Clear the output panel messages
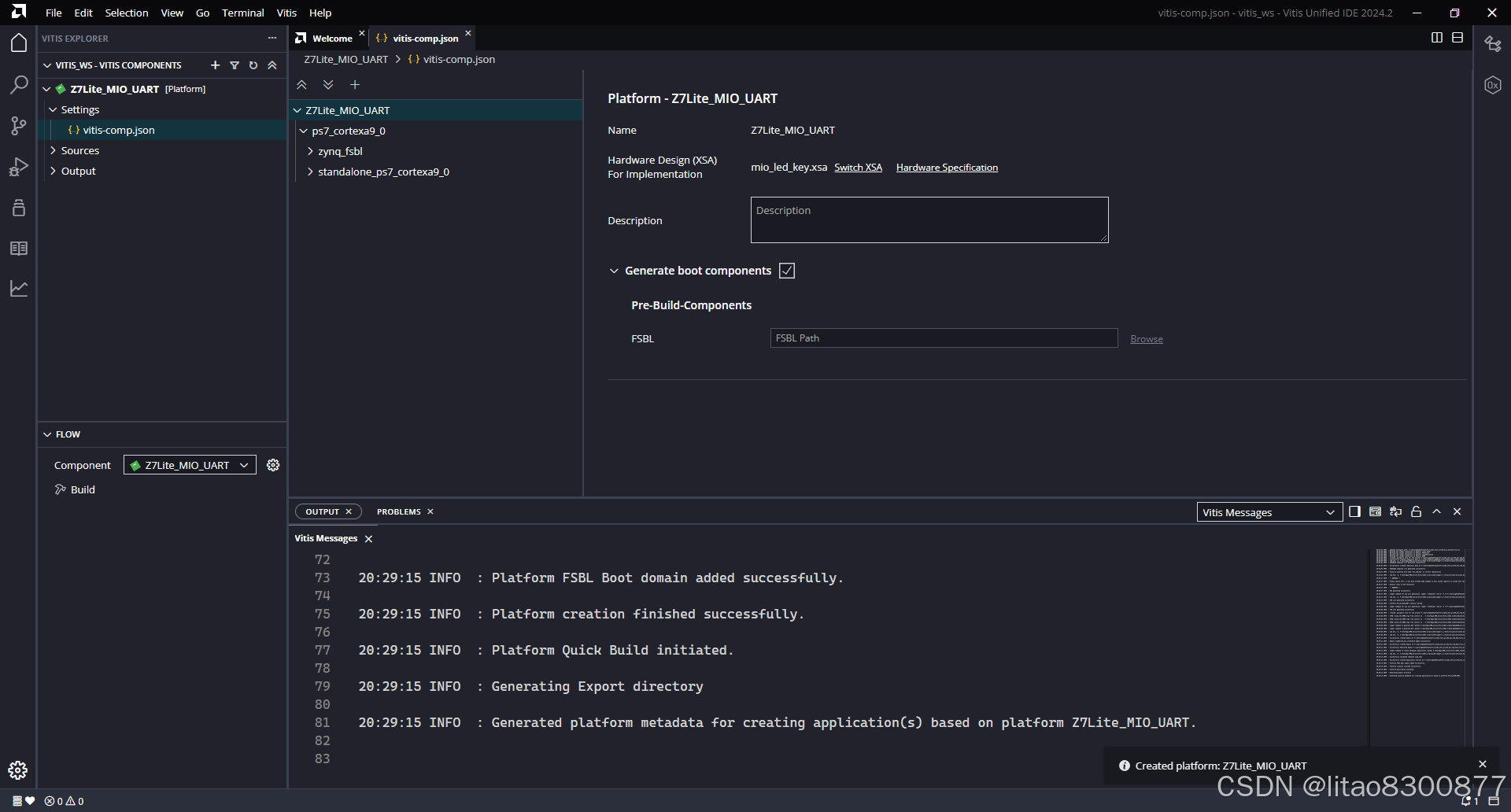1511x812 pixels. [x=1376, y=511]
